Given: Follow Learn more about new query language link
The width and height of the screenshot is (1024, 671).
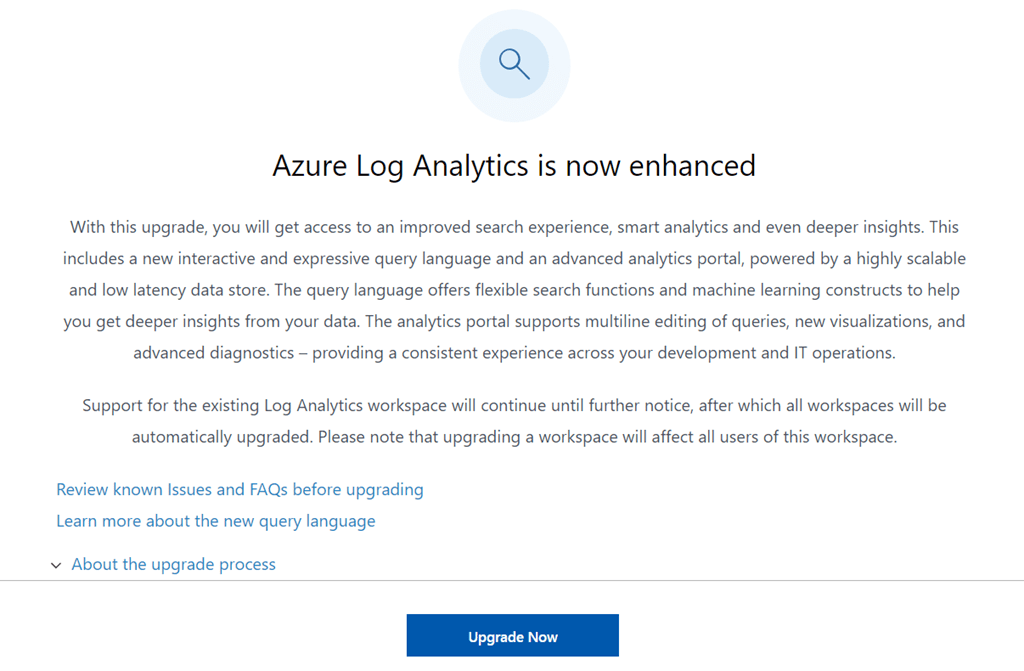Looking at the screenshot, I should [x=216, y=521].
